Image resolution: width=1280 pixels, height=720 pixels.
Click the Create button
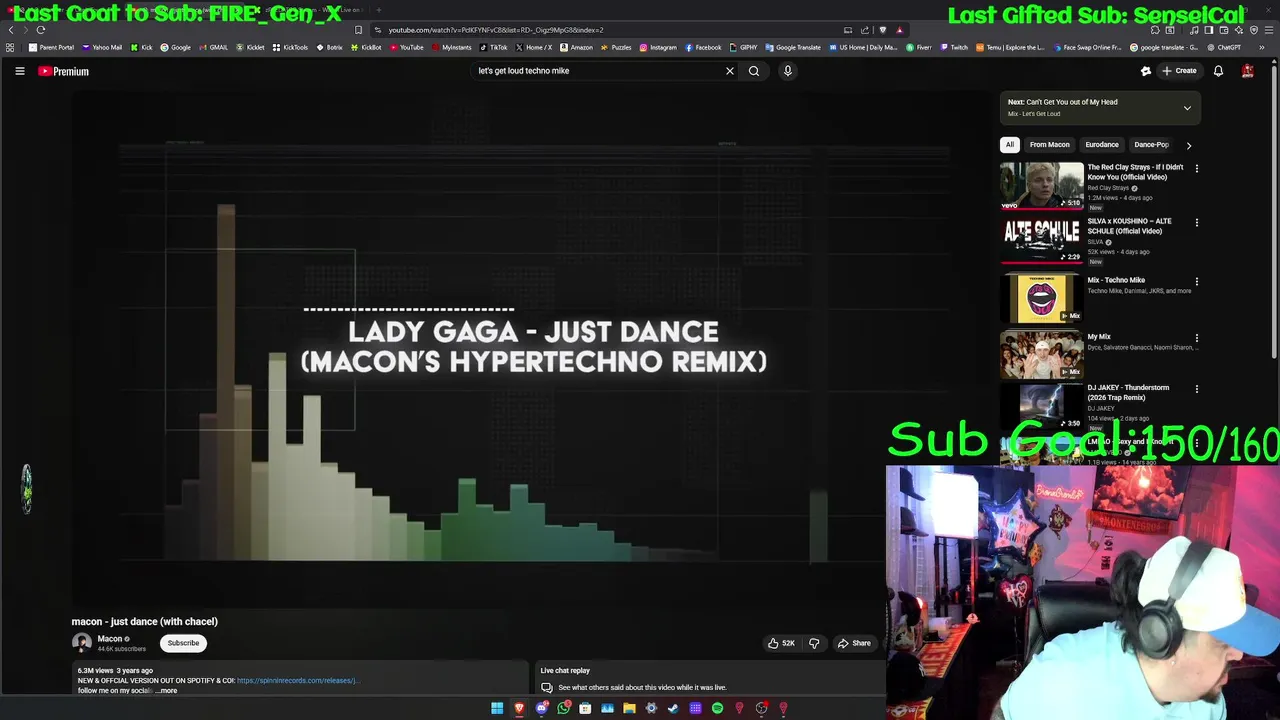1179,71
